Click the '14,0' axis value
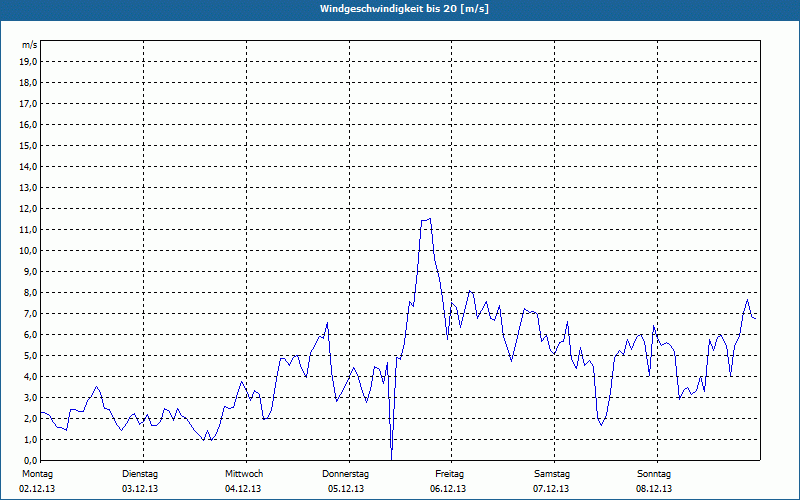This screenshot has width=800, height=500. point(29,167)
